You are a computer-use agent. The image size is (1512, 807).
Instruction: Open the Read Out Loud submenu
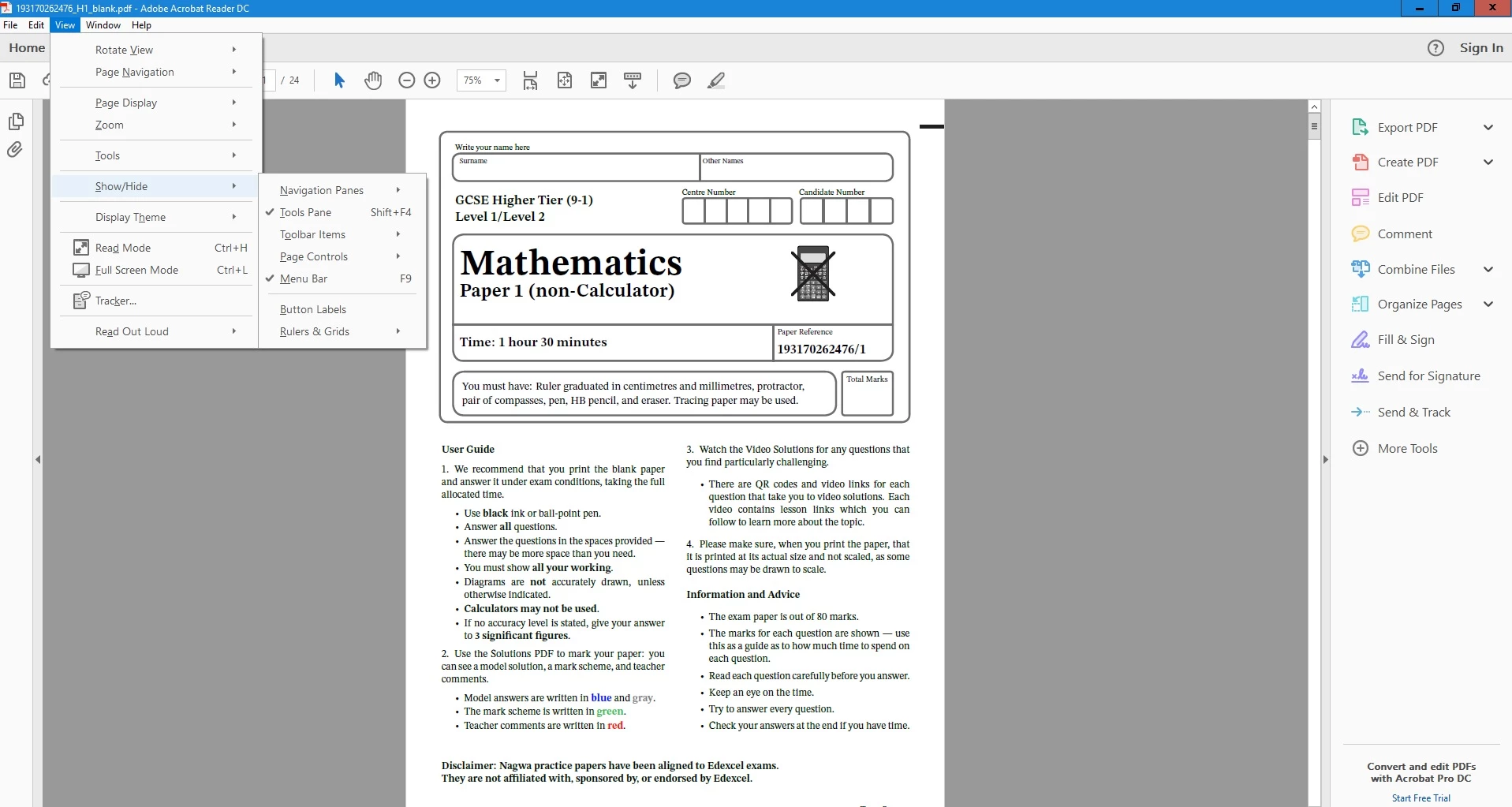click(155, 331)
